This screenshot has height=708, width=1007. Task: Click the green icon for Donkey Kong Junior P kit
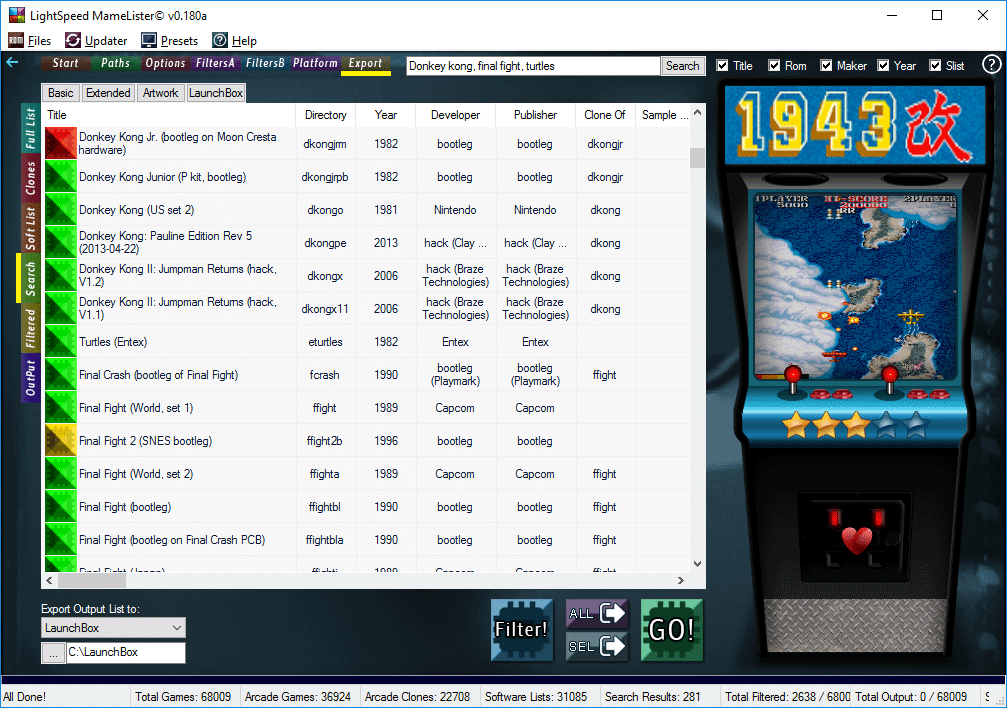coord(61,177)
